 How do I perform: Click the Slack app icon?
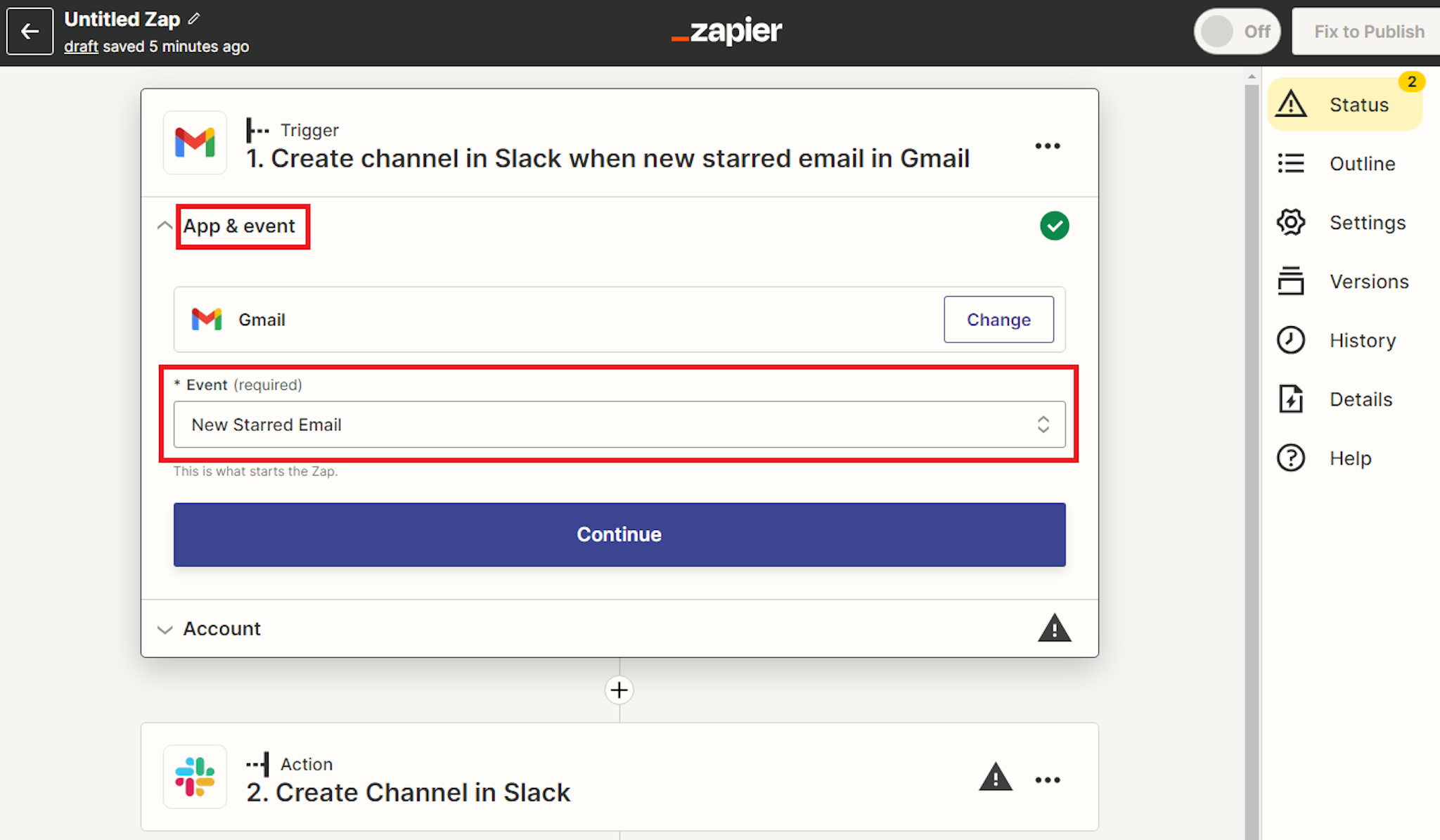click(x=195, y=777)
